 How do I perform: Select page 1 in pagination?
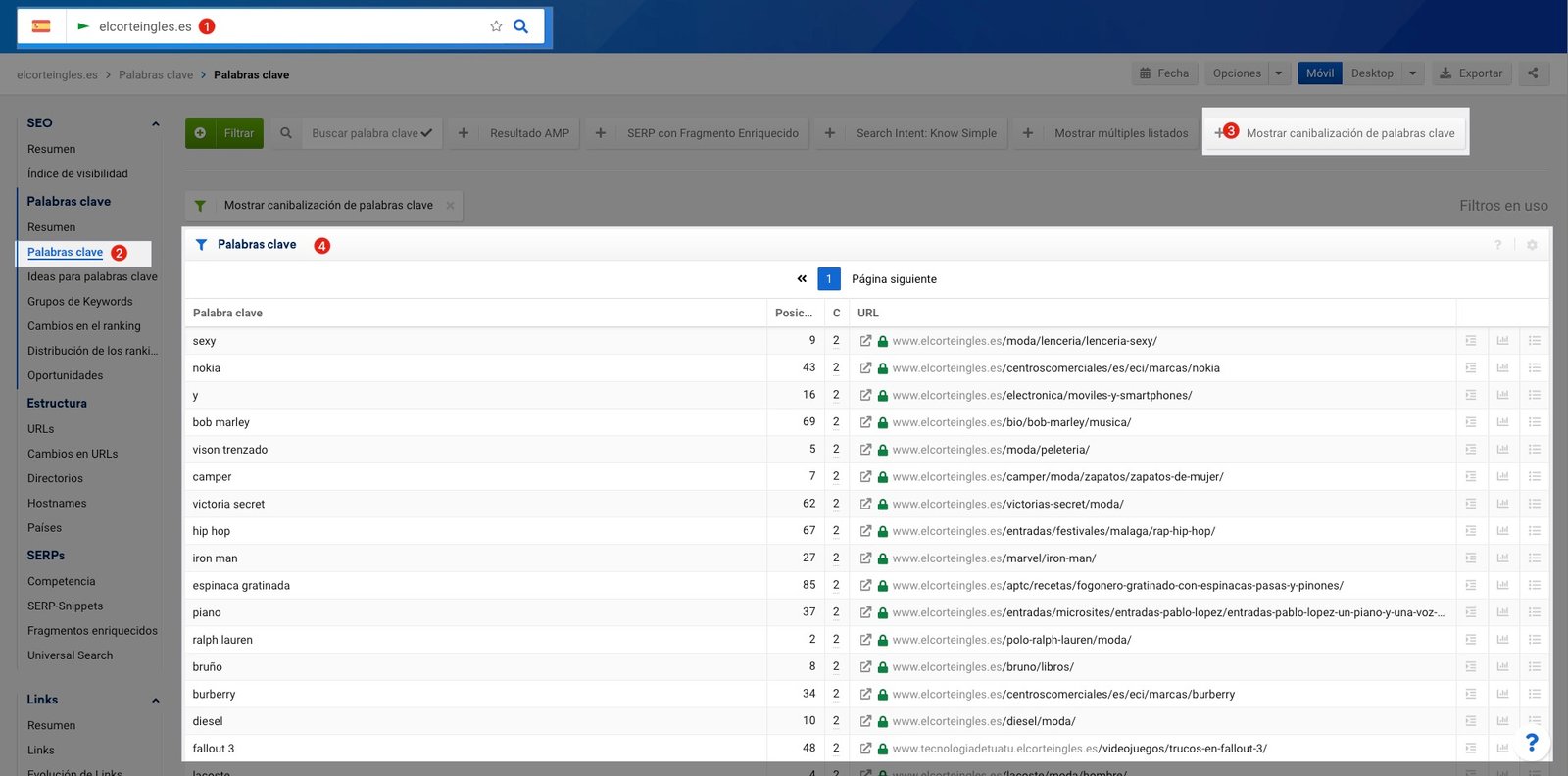[x=829, y=279]
